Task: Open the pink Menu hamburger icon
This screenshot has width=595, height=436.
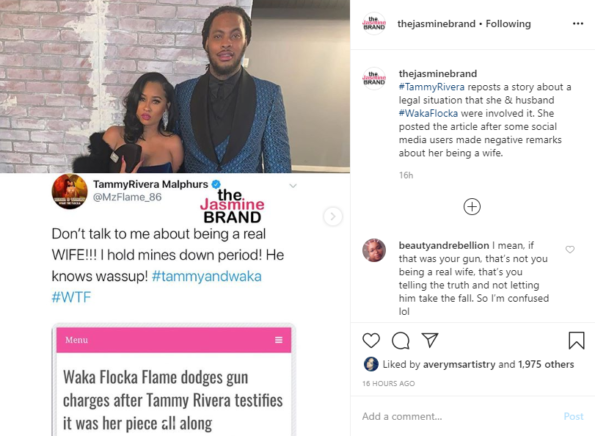Action: (x=279, y=340)
